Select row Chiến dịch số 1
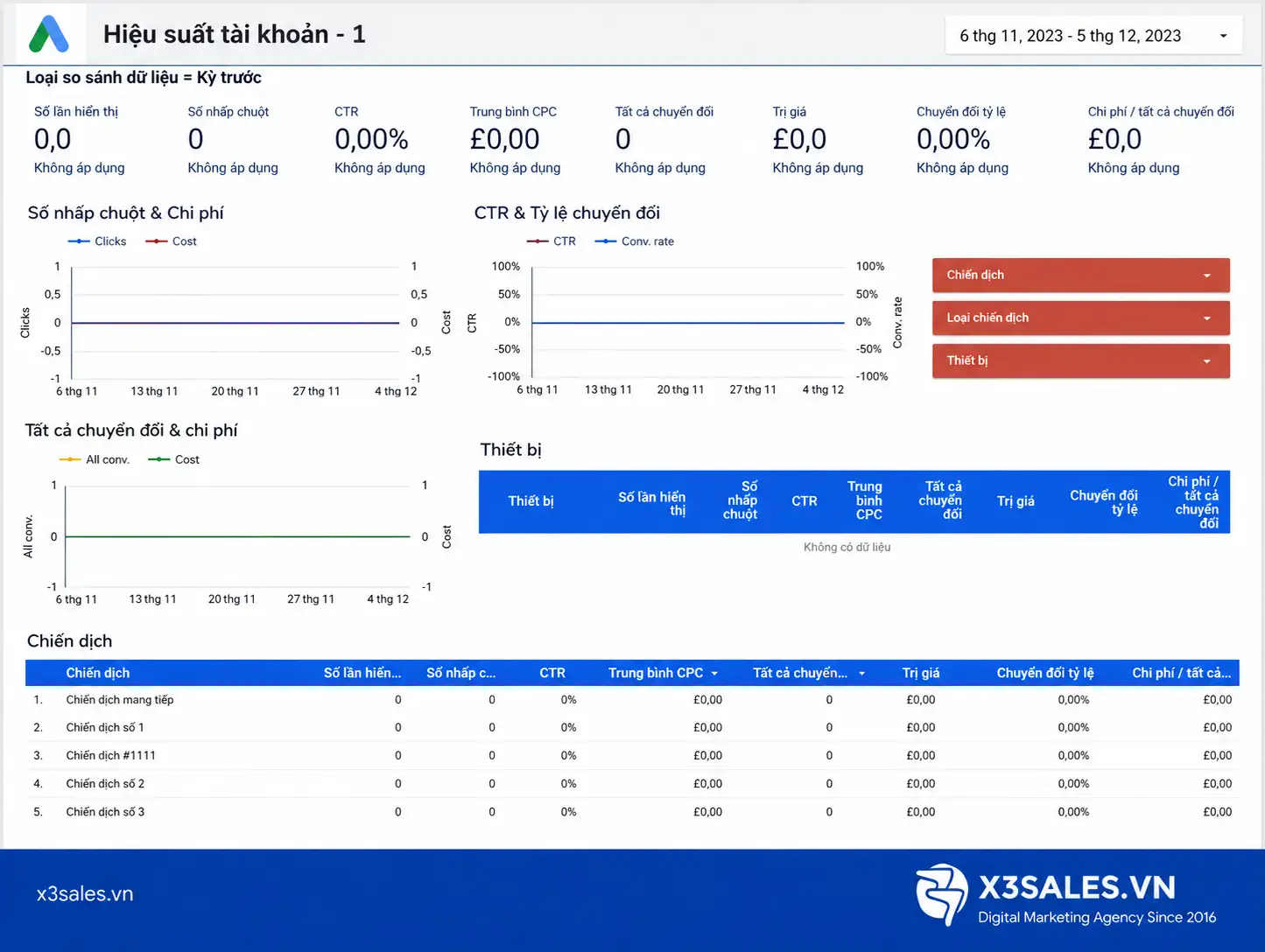The width and height of the screenshot is (1265, 952). pyautogui.click(x=632, y=728)
